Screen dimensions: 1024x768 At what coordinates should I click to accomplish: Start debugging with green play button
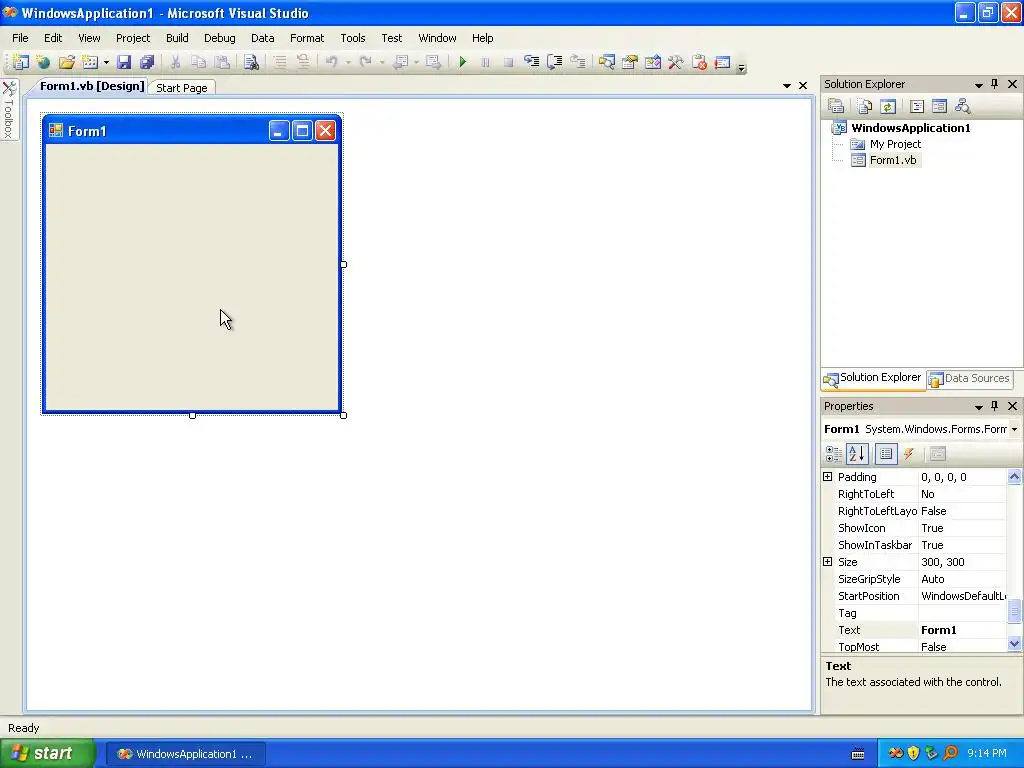pos(462,62)
